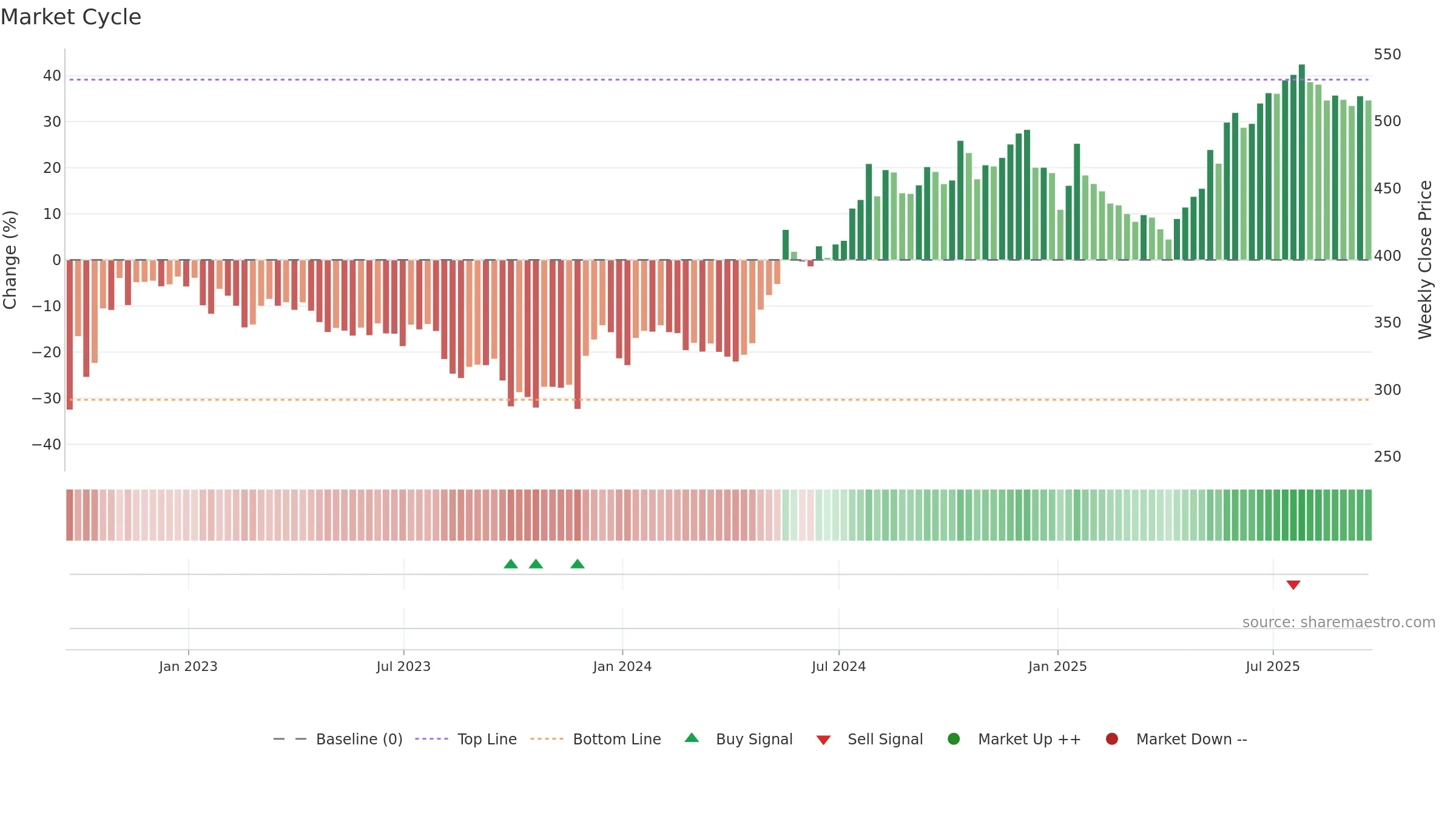
Task: Click the darkest green cell in heat strip
Action: click(x=1302, y=515)
